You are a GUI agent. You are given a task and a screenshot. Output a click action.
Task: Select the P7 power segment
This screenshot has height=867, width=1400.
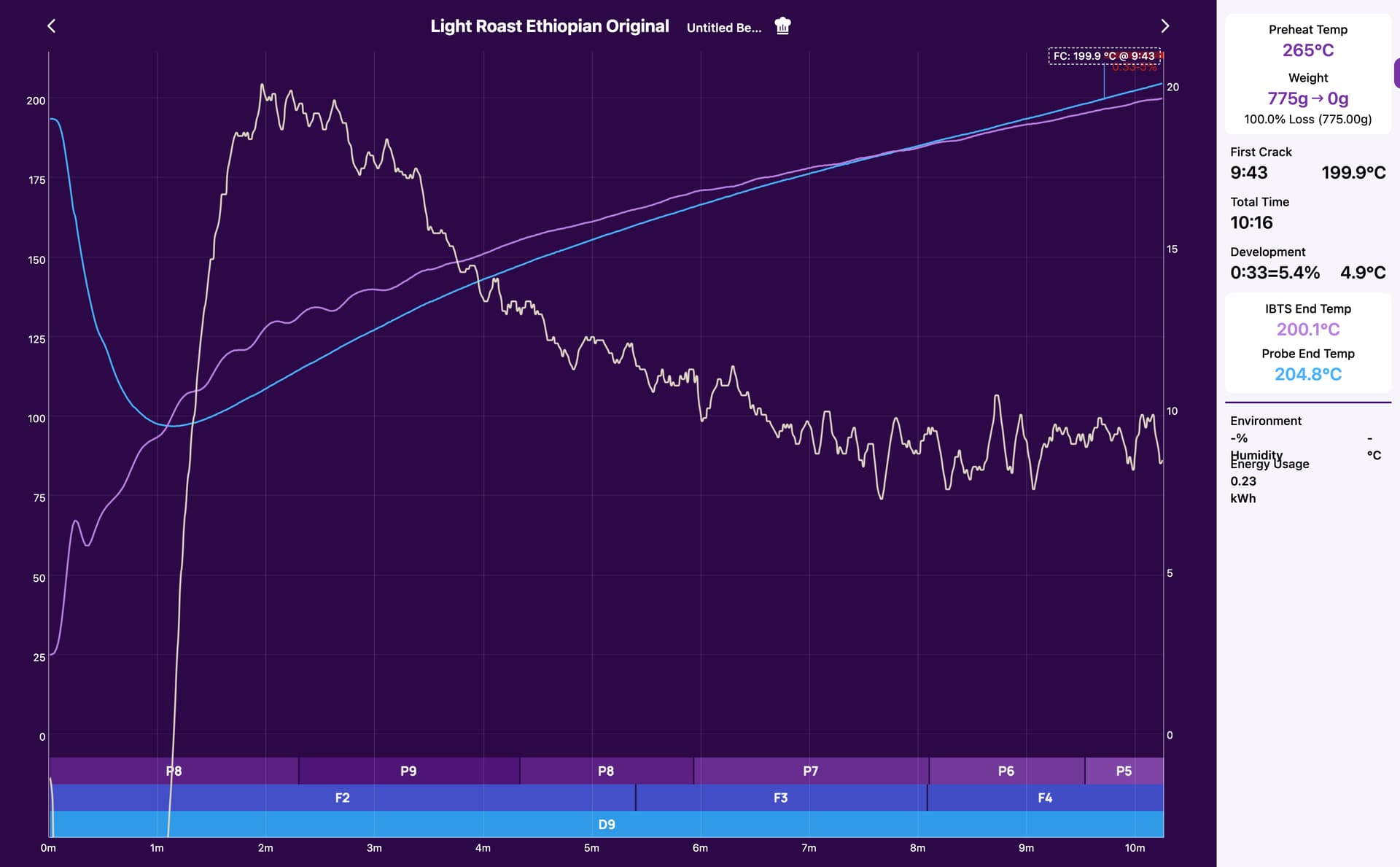[811, 771]
